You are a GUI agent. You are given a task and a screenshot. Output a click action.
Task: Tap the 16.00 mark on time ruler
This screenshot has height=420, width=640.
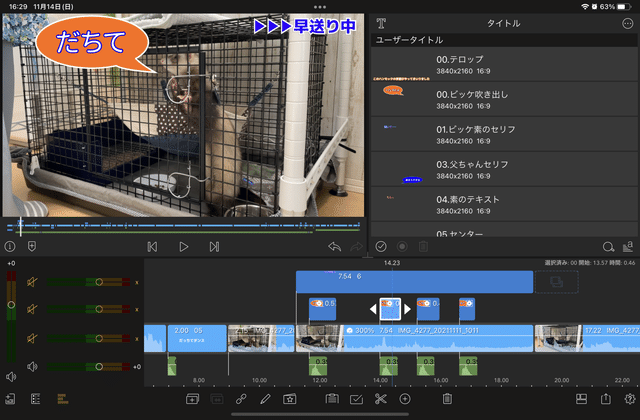tap(441, 380)
